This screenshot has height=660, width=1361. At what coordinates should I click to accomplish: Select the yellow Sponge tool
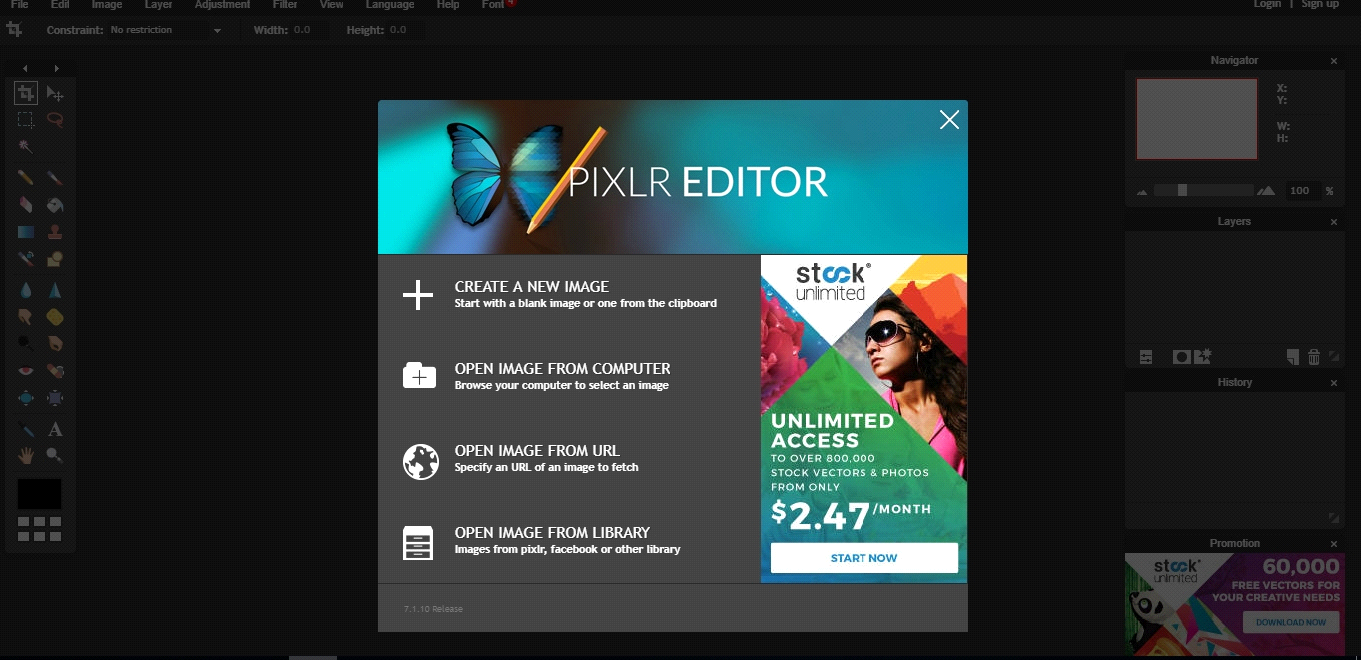pyautogui.click(x=55, y=317)
